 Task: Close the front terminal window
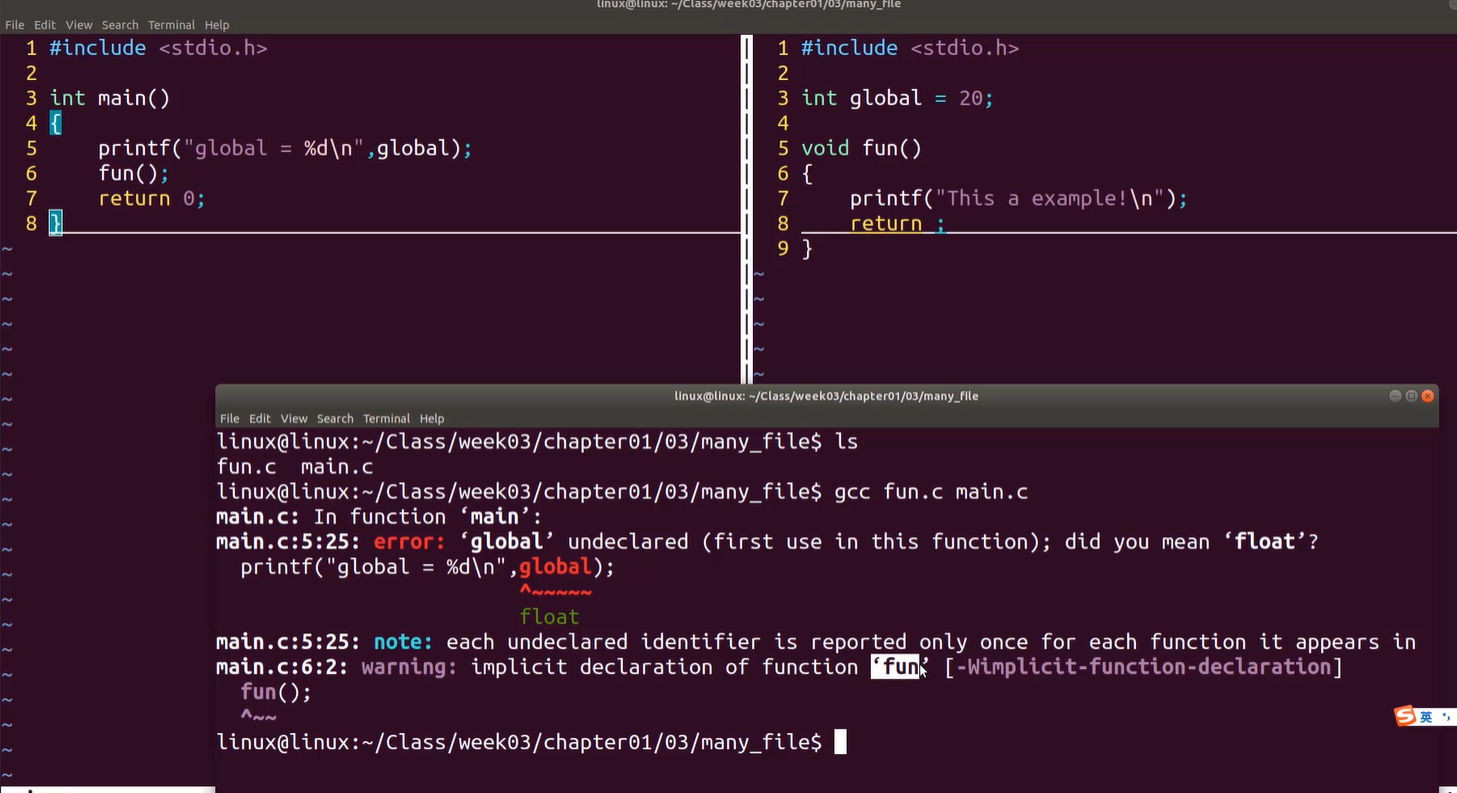pyautogui.click(x=1428, y=396)
